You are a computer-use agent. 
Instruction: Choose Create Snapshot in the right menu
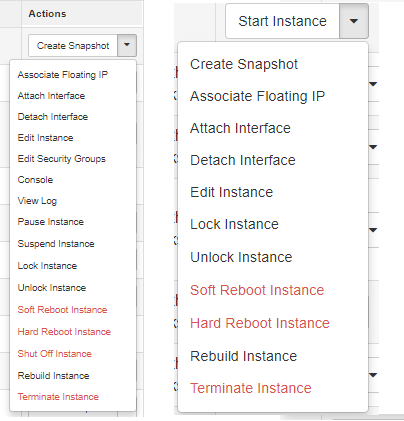coord(244,64)
